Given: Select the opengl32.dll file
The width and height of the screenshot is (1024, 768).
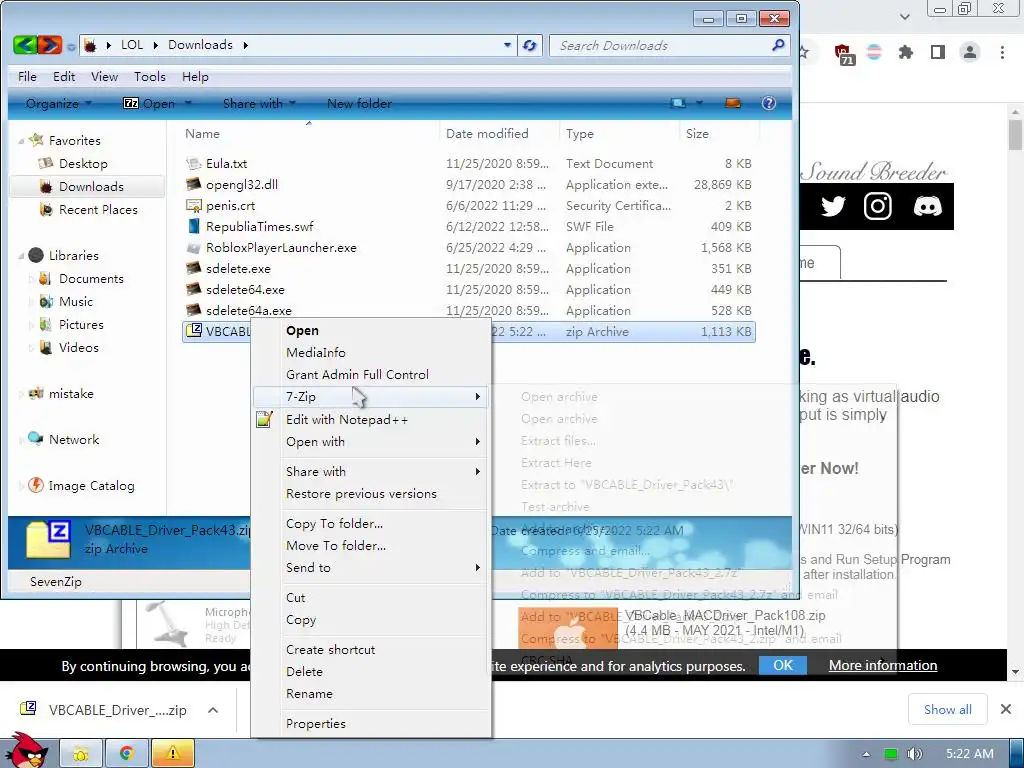Looking at the screenshot, I should [242, 185].
